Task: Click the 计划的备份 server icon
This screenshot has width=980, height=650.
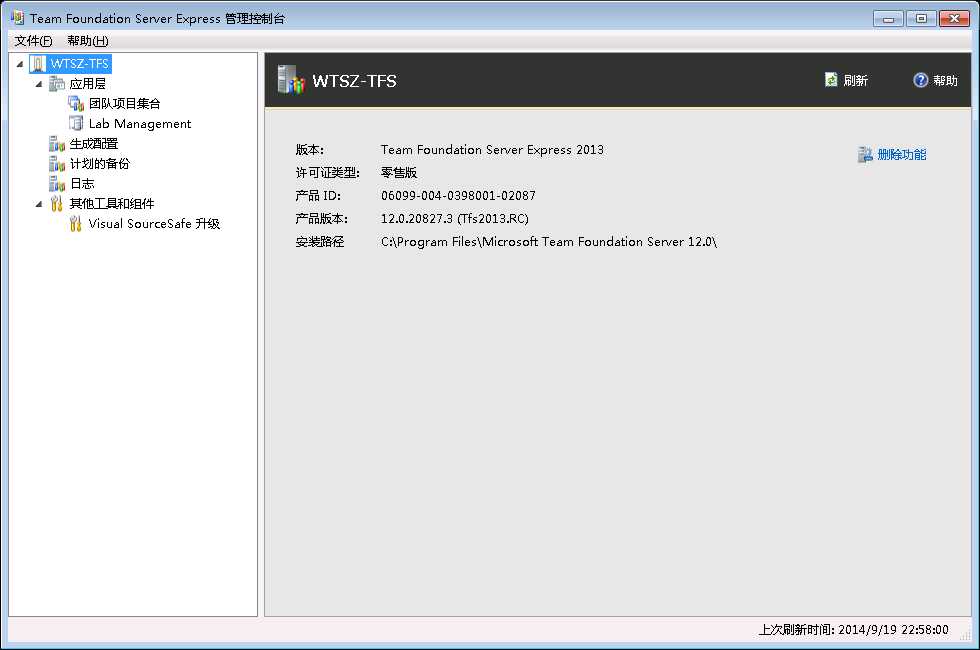Action: point(57,164)
